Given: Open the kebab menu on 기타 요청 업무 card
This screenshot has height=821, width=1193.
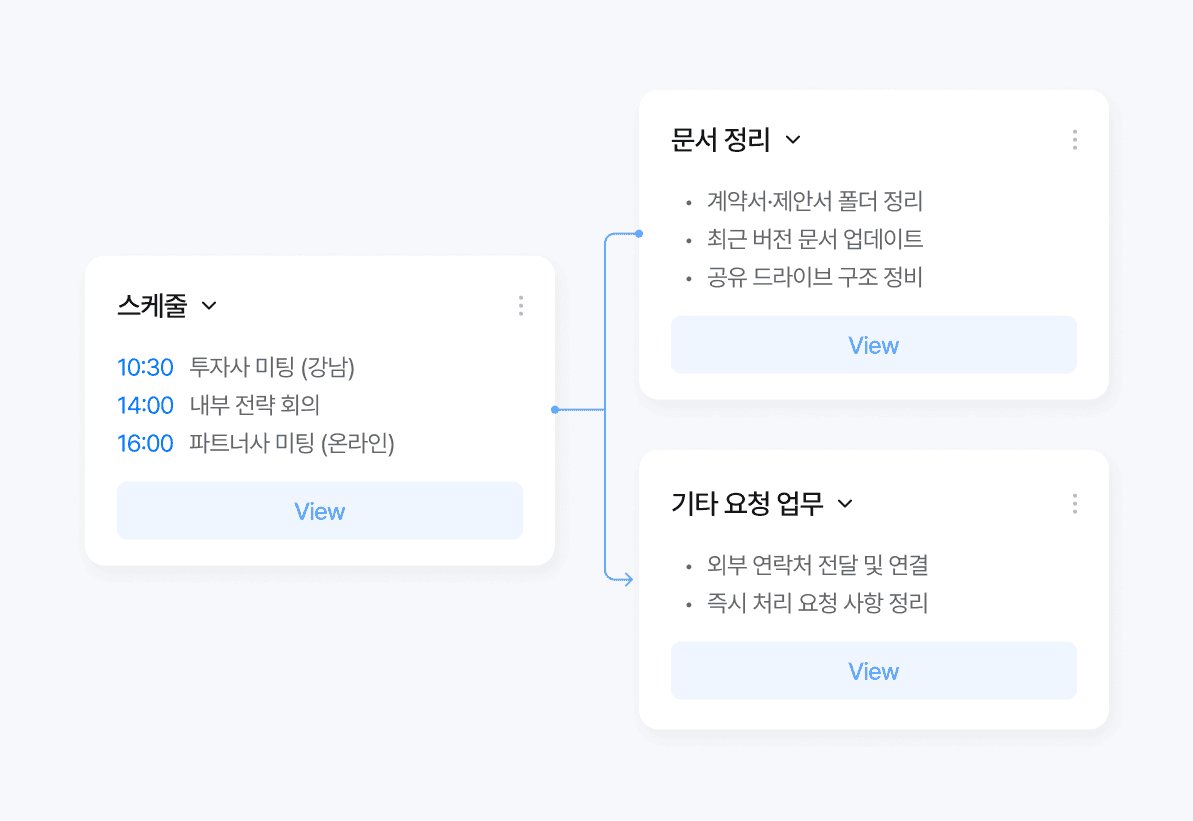Looking at the screenshot, I should [x=1075, y=504].
